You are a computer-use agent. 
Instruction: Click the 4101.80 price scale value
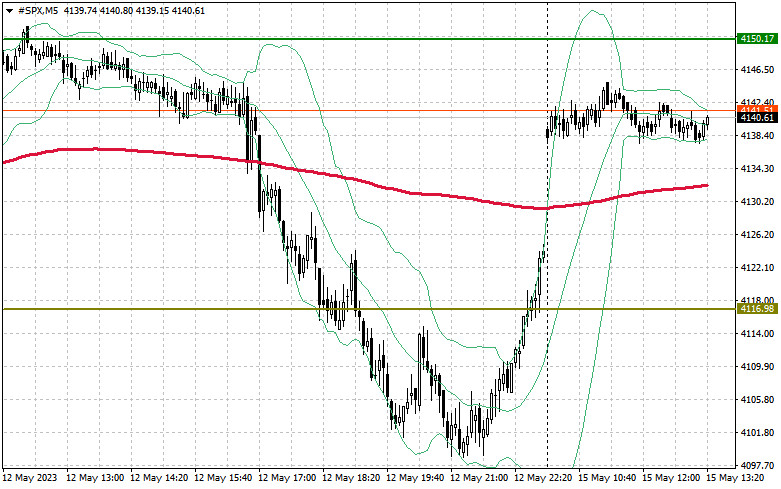tap(758, 433)
